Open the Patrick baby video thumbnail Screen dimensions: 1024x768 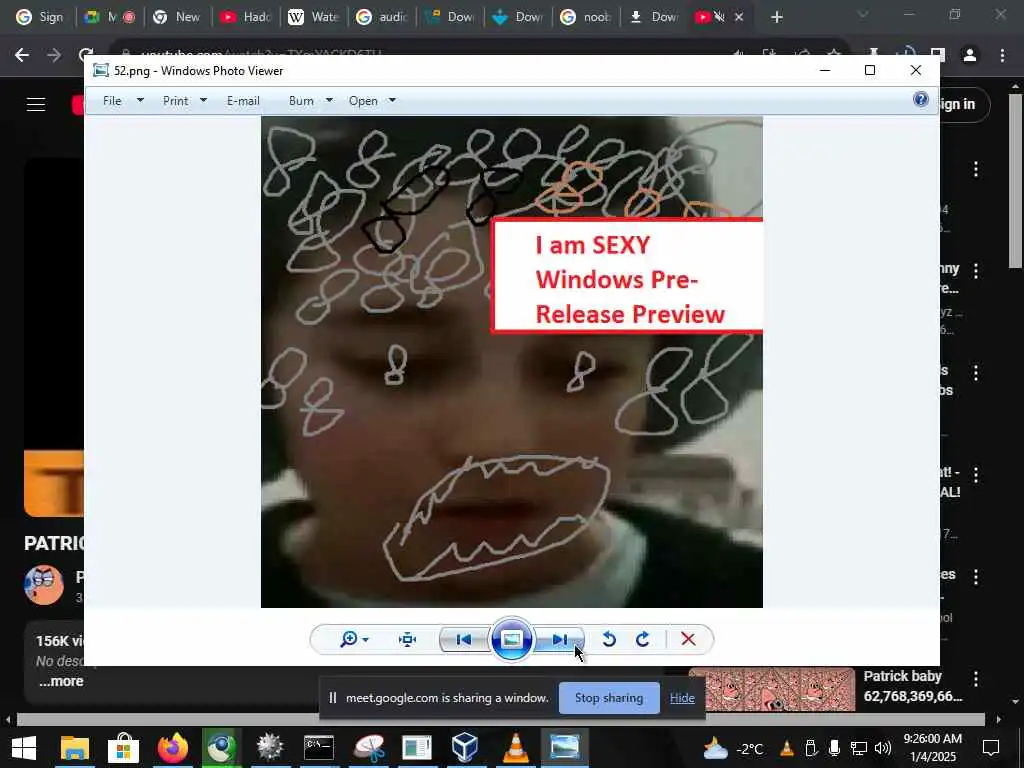click(x=772, y=689)
